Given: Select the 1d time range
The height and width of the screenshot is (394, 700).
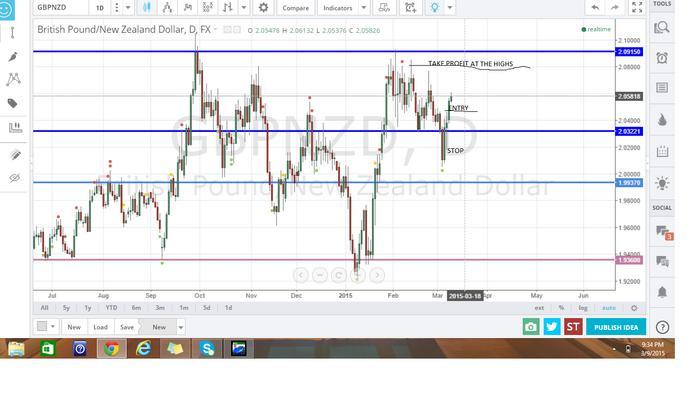Looking at the screenshot, I should (x=228, y=307).
